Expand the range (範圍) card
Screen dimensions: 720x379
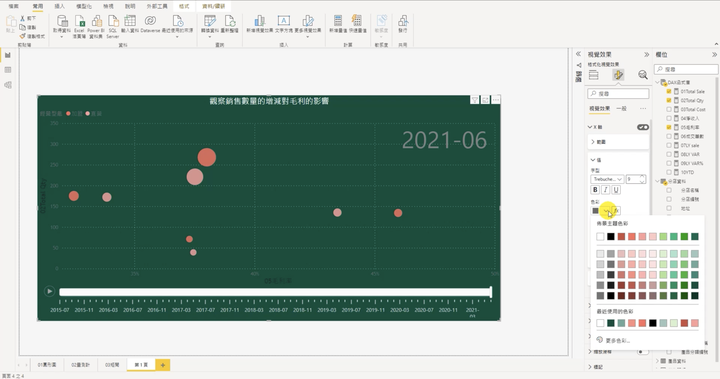(x=593, y=141)
